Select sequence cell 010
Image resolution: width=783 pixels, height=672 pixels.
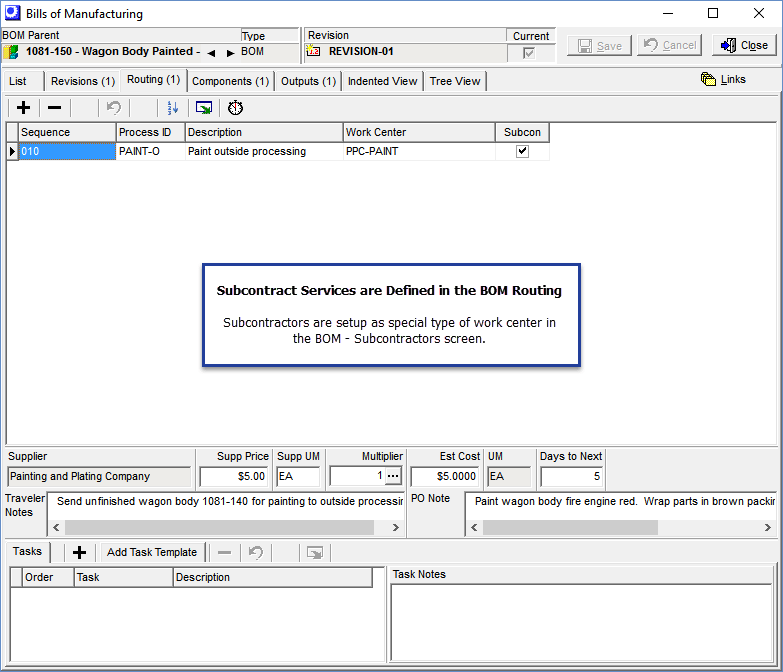coord(67,151)
